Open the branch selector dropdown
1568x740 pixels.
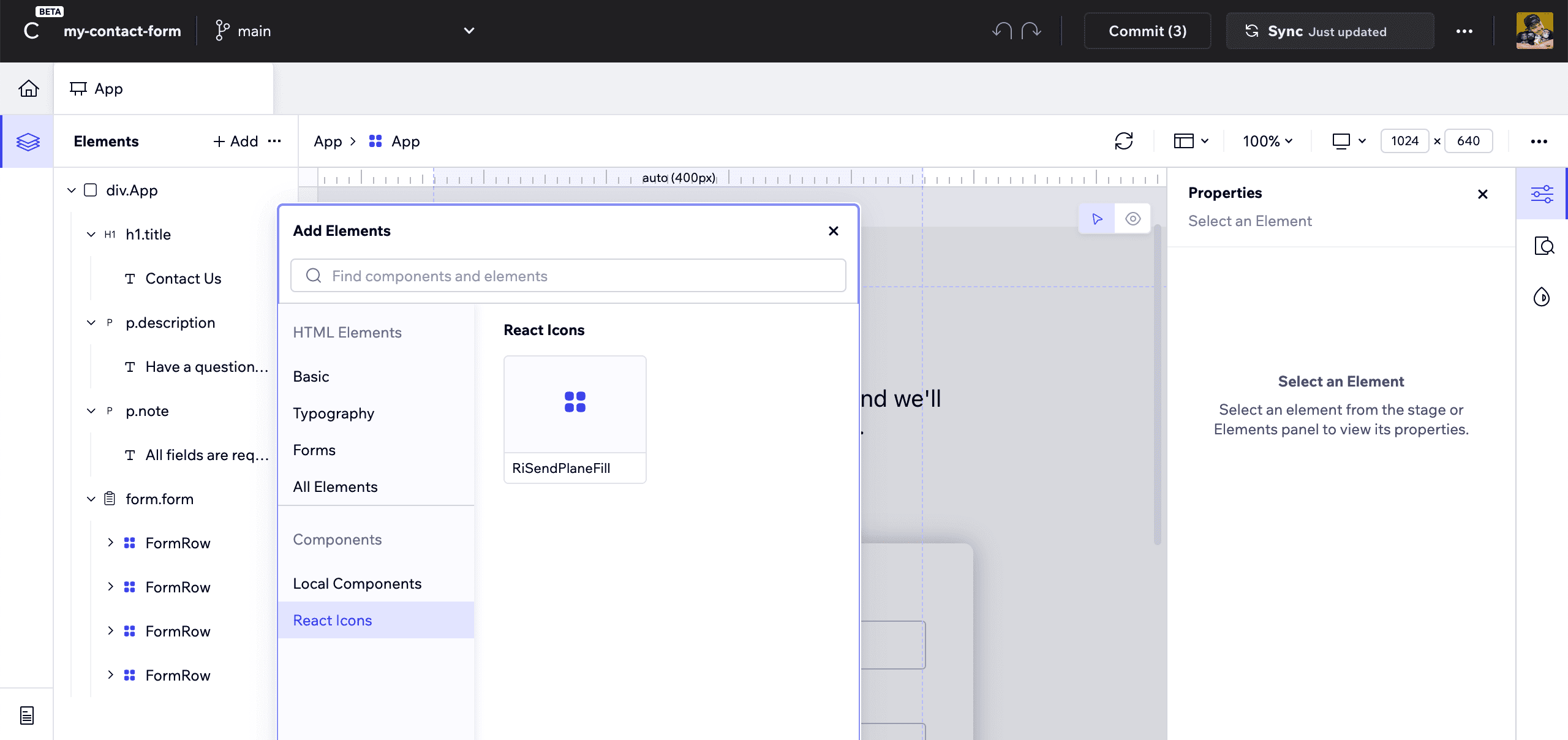pyautogui.click(x=469, y=31)
